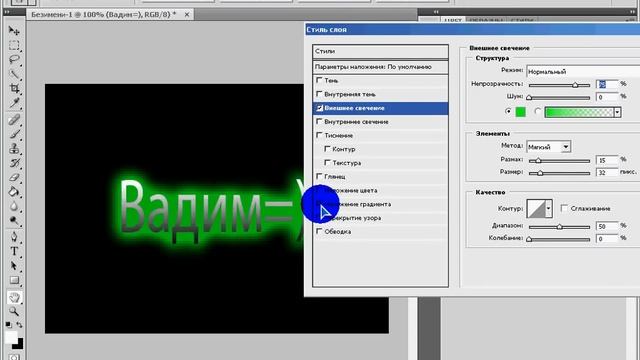The image size is (640, 360).
Task: Select the Pen tool
Action: pos(14,237)
